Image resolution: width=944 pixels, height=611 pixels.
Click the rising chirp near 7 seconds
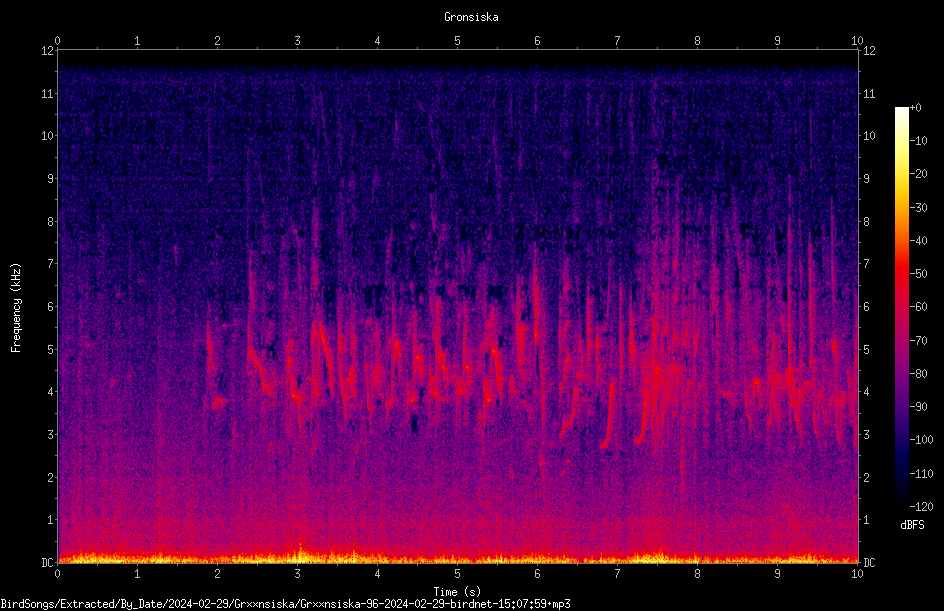point(609,414)
